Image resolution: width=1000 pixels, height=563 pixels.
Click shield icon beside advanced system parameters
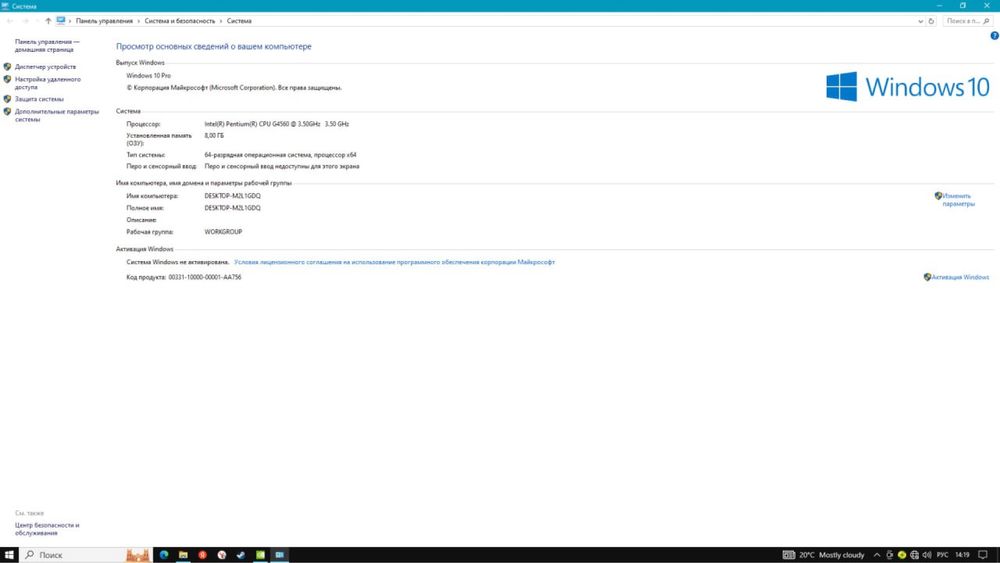[x=8, y=112]
